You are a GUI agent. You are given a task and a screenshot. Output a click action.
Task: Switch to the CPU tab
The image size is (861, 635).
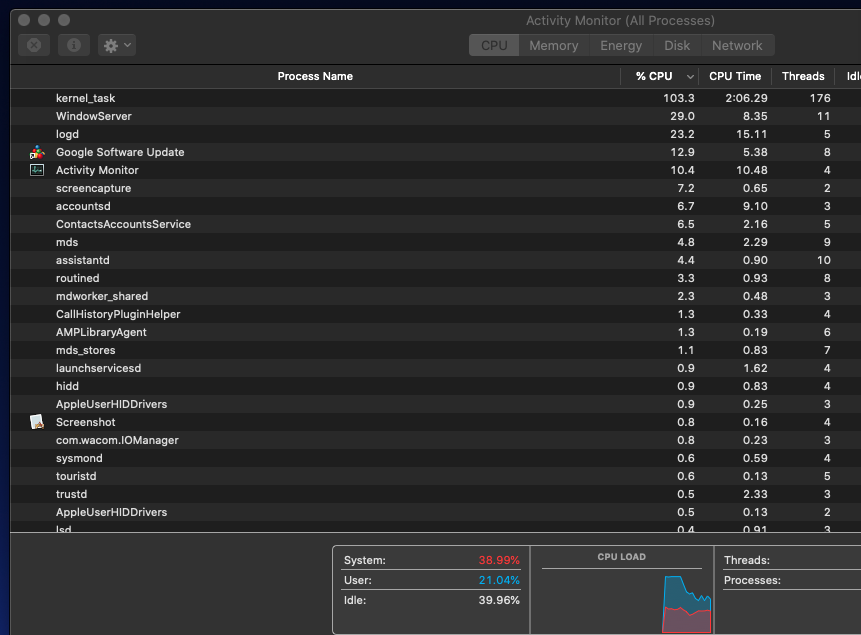click(494, 46)
